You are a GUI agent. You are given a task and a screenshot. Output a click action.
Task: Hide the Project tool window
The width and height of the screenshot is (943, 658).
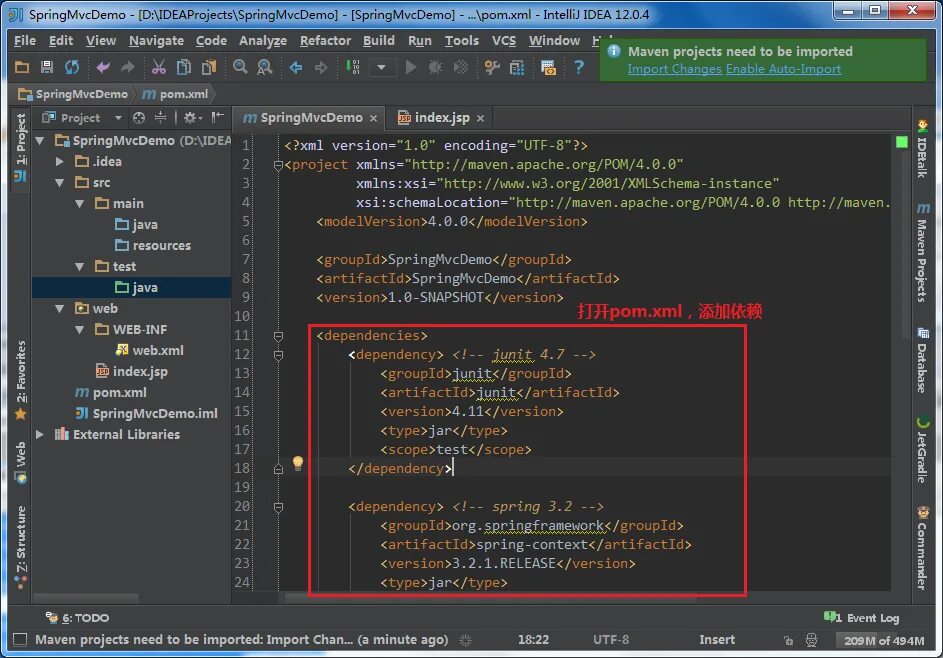coord(218,117)
